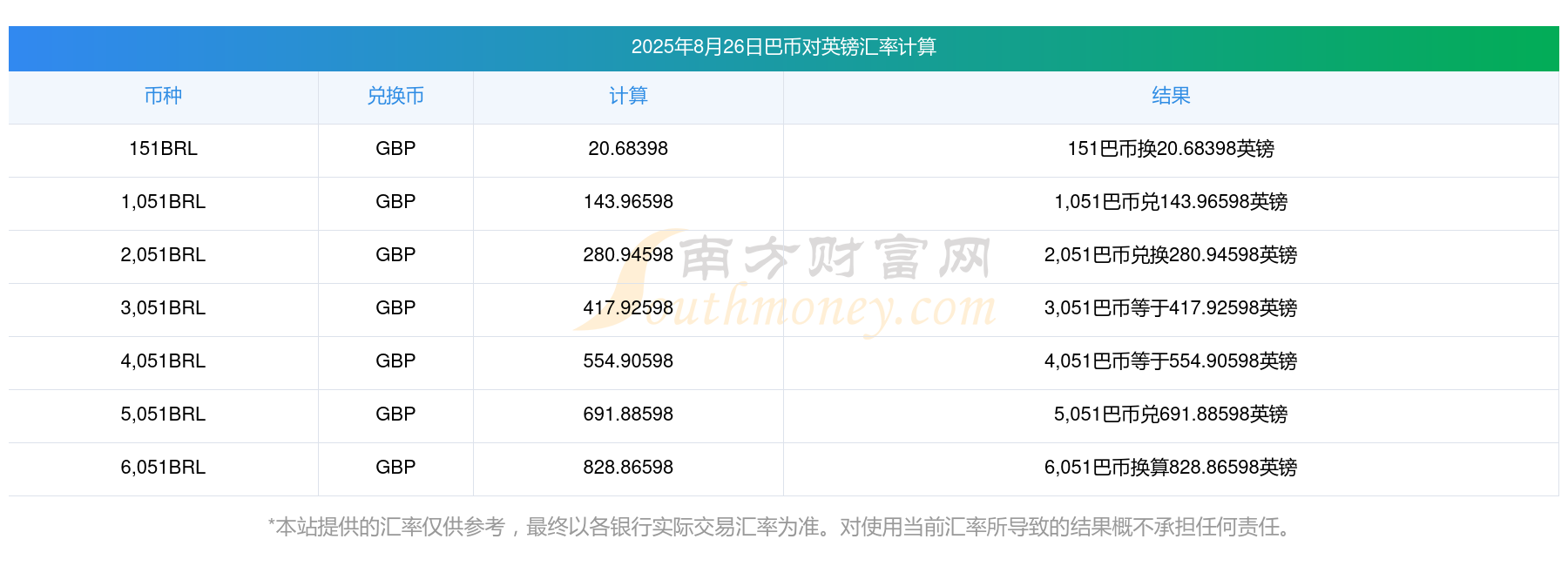The image size is (1568, 566).
Task: Click GBP in the 4,051BRL row
Action: 395,361
